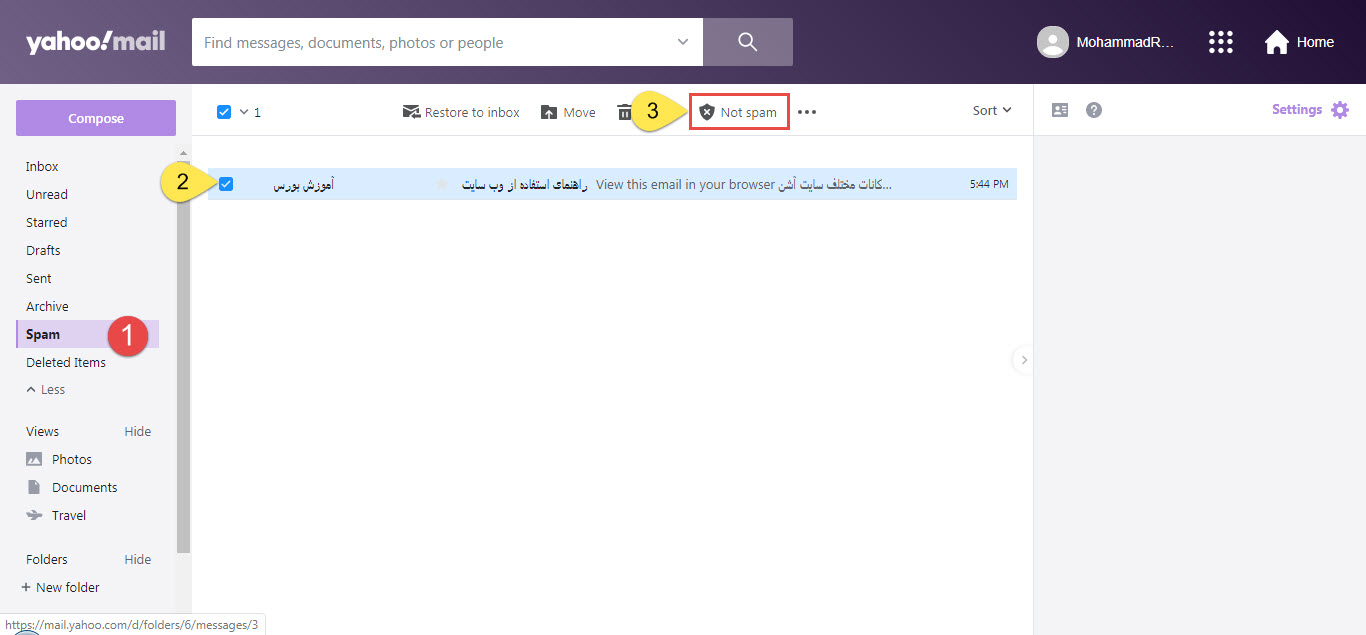The width and height of the screenshot is (1366, 635).
Task: Click the help question mark icon
Action: 1094,110
